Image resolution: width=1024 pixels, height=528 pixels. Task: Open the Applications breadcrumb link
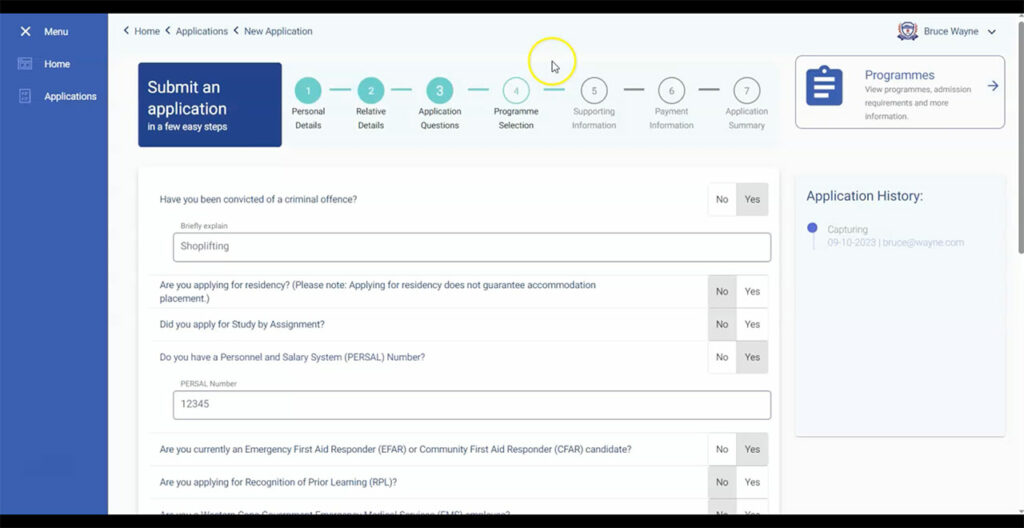201,31
